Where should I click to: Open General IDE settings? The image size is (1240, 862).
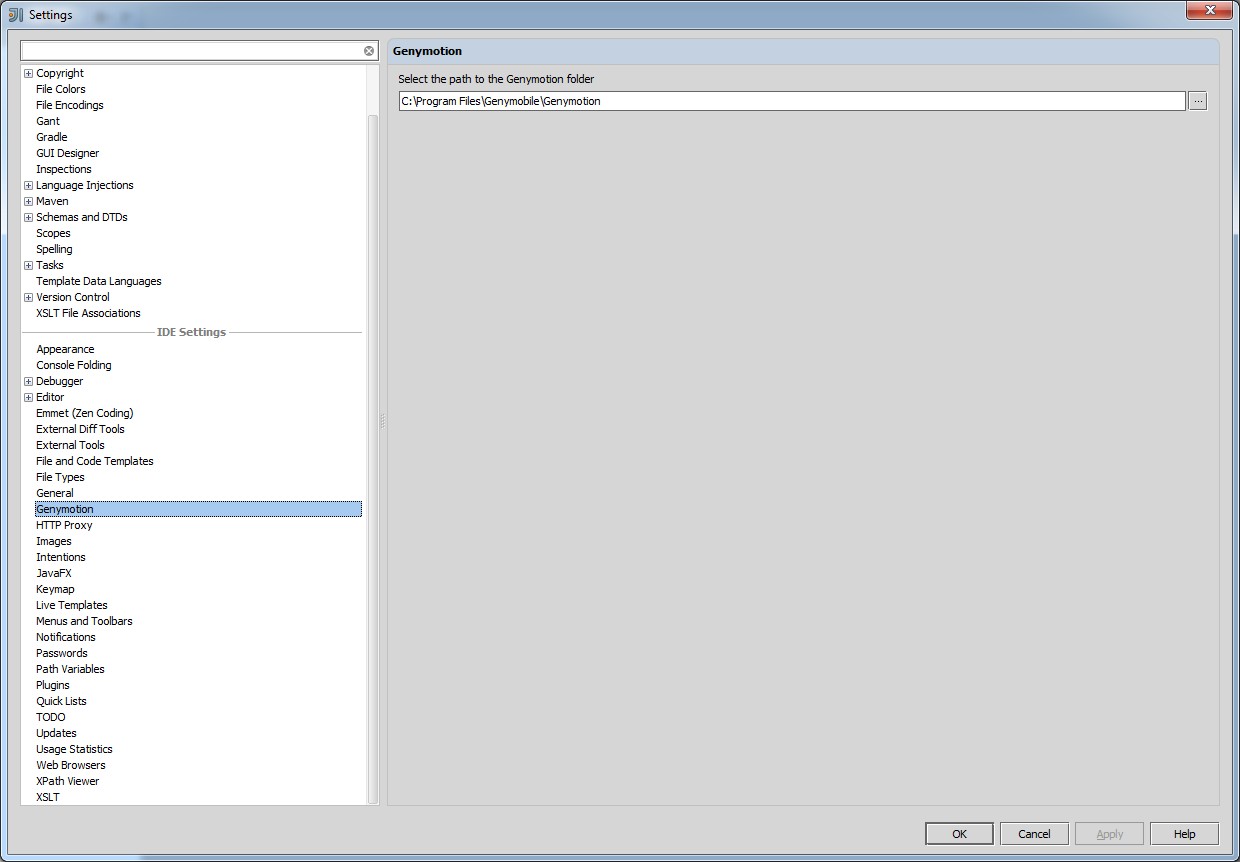click(x=55, y=493)
